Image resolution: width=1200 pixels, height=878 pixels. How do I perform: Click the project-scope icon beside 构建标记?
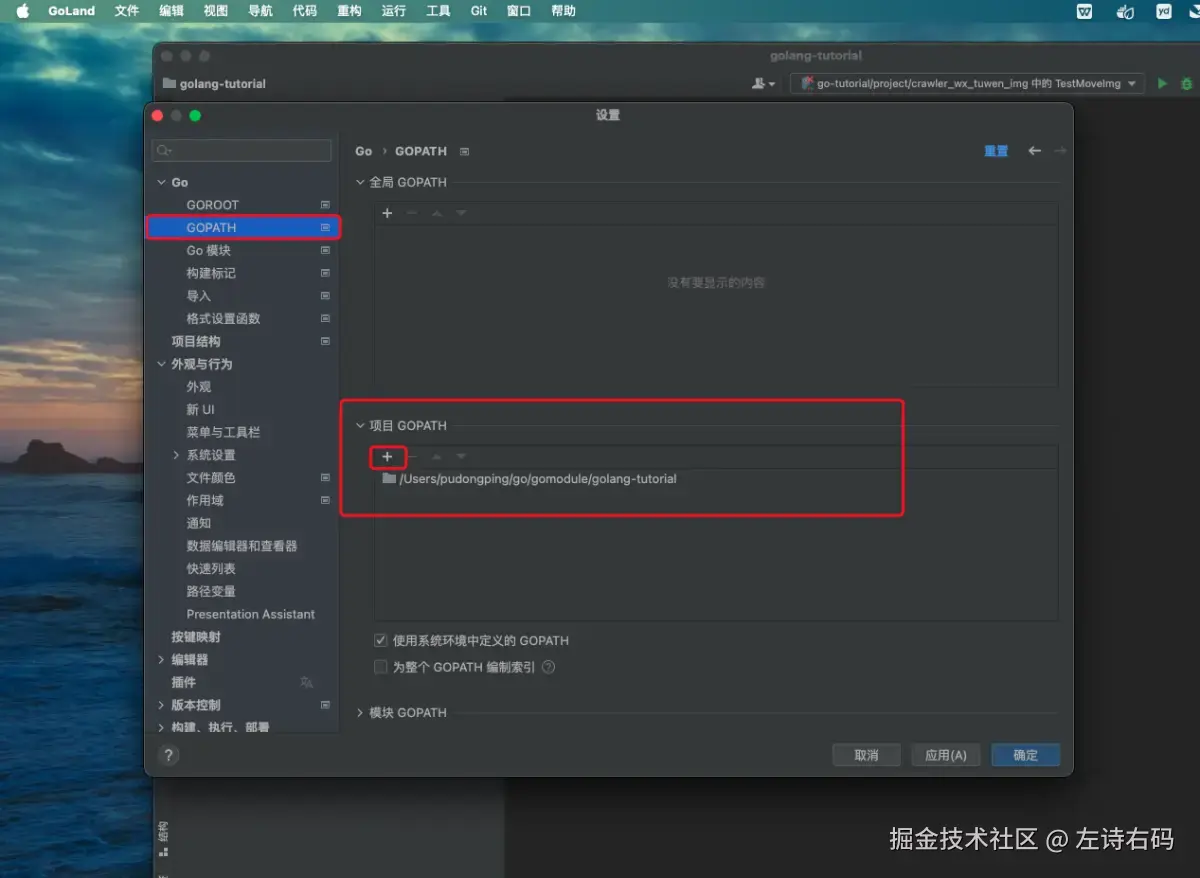click(x=325, y=273)
